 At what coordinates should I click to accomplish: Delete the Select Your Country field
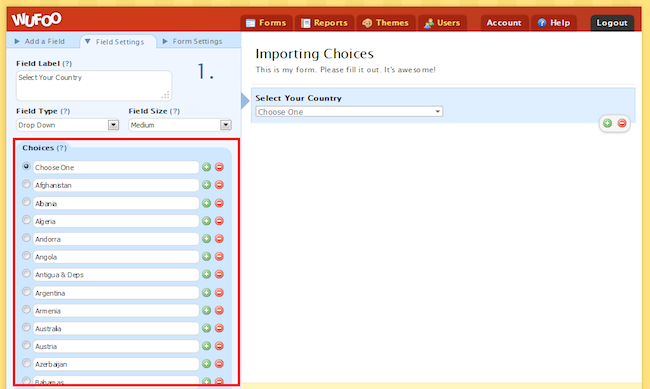click(x=622, y=123)
